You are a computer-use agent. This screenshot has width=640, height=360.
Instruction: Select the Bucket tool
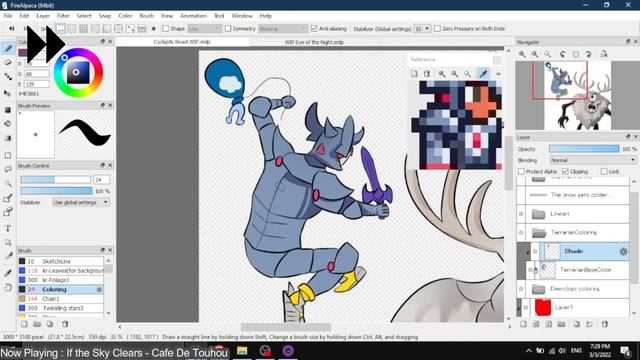click(8, 124)
